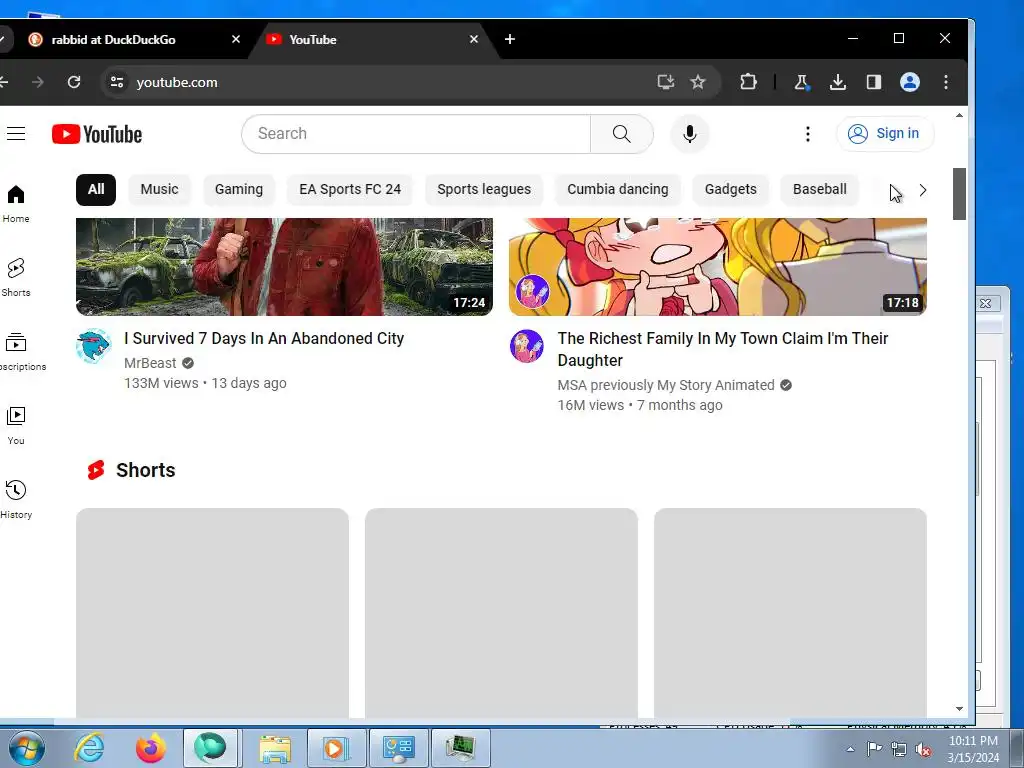1024x768 pixels.
Task: Open Windows Start button
Action: 27,748
